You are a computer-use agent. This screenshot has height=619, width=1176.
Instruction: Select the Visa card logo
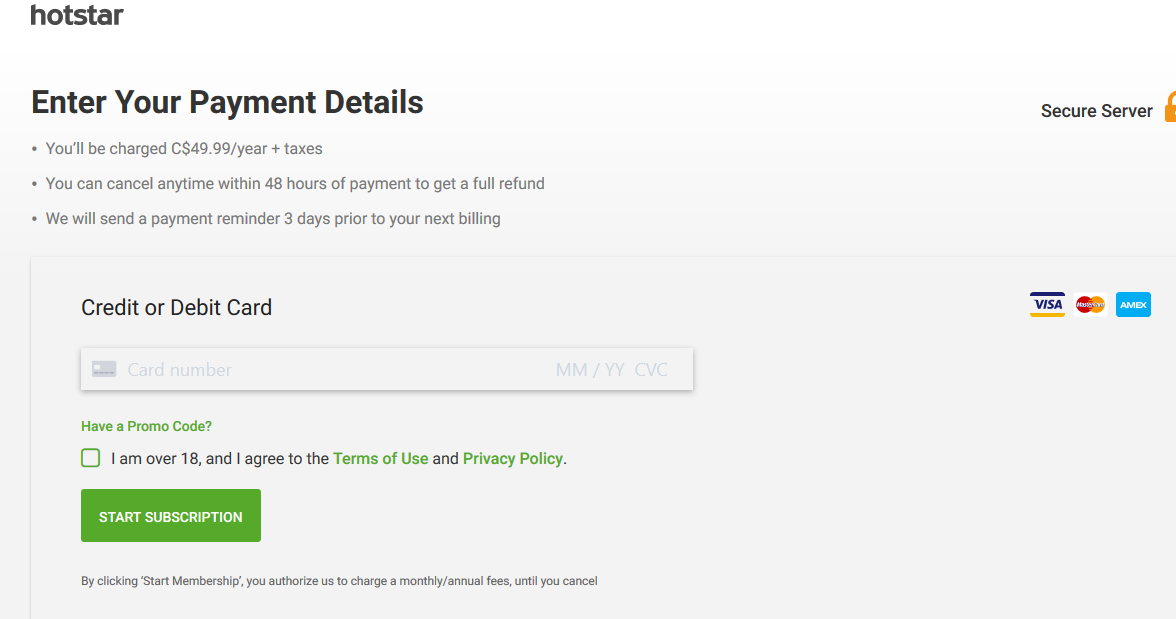click(1047, 305)
